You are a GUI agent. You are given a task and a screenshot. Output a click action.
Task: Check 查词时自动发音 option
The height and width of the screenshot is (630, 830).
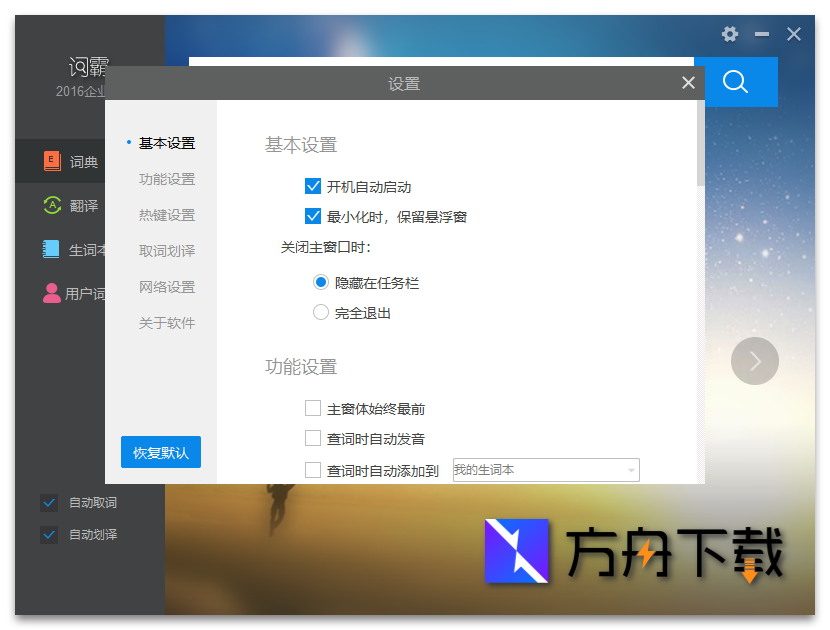point(314,438)
